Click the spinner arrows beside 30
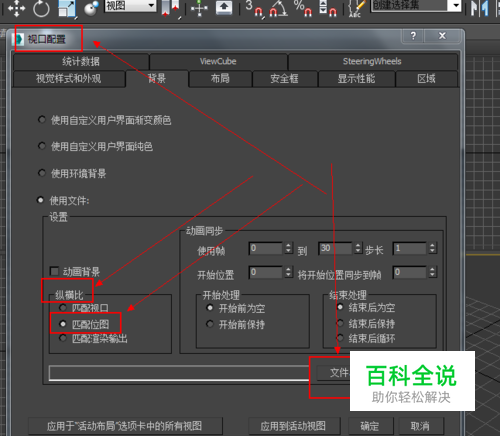The height and width of the screenshot is (436, 500). [358, 248]
